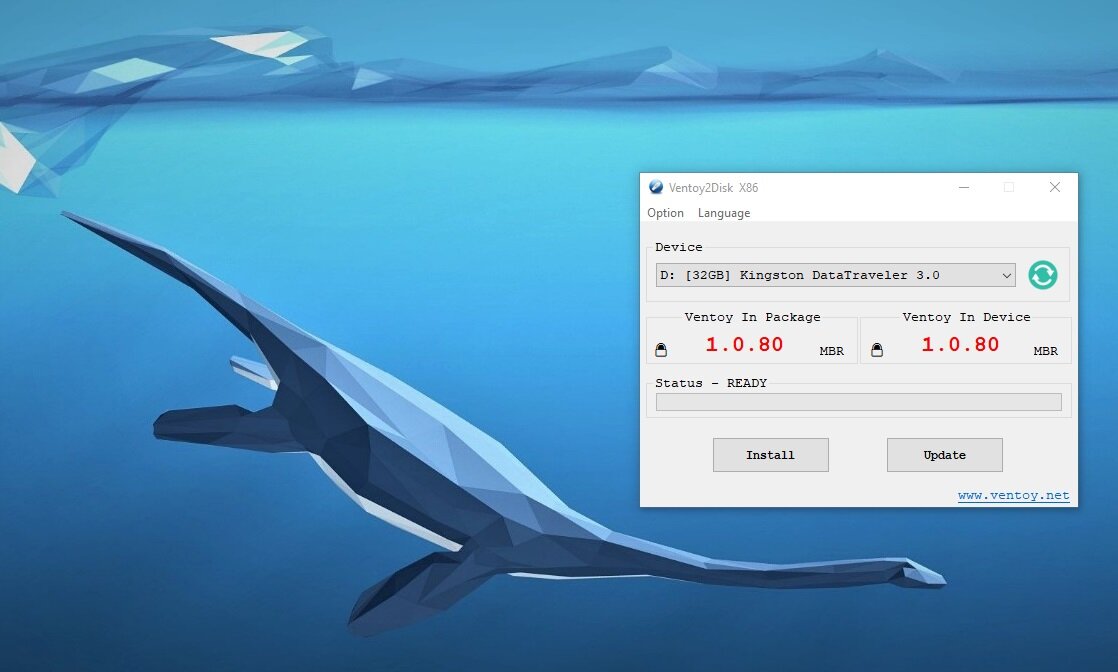Click the Update button
This screenshot has height=672, width=1118.
coord(945,454)
